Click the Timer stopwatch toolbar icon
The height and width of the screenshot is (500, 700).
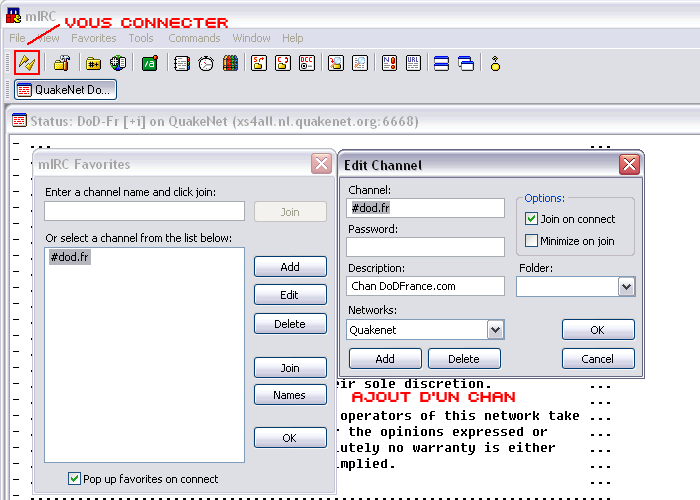(206, 63)
